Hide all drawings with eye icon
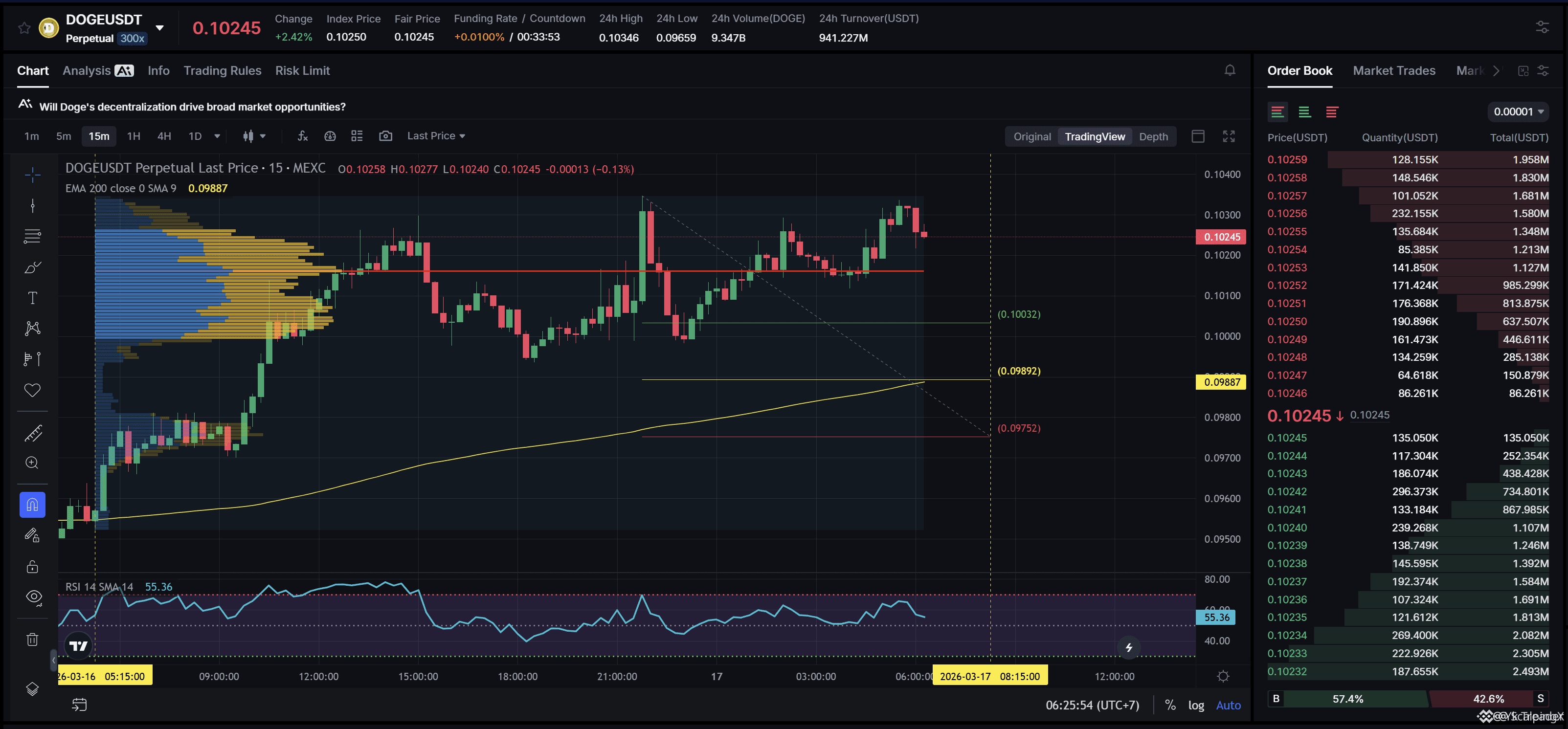The height and width of the screenshot is (729, 1568). [33, 597]
